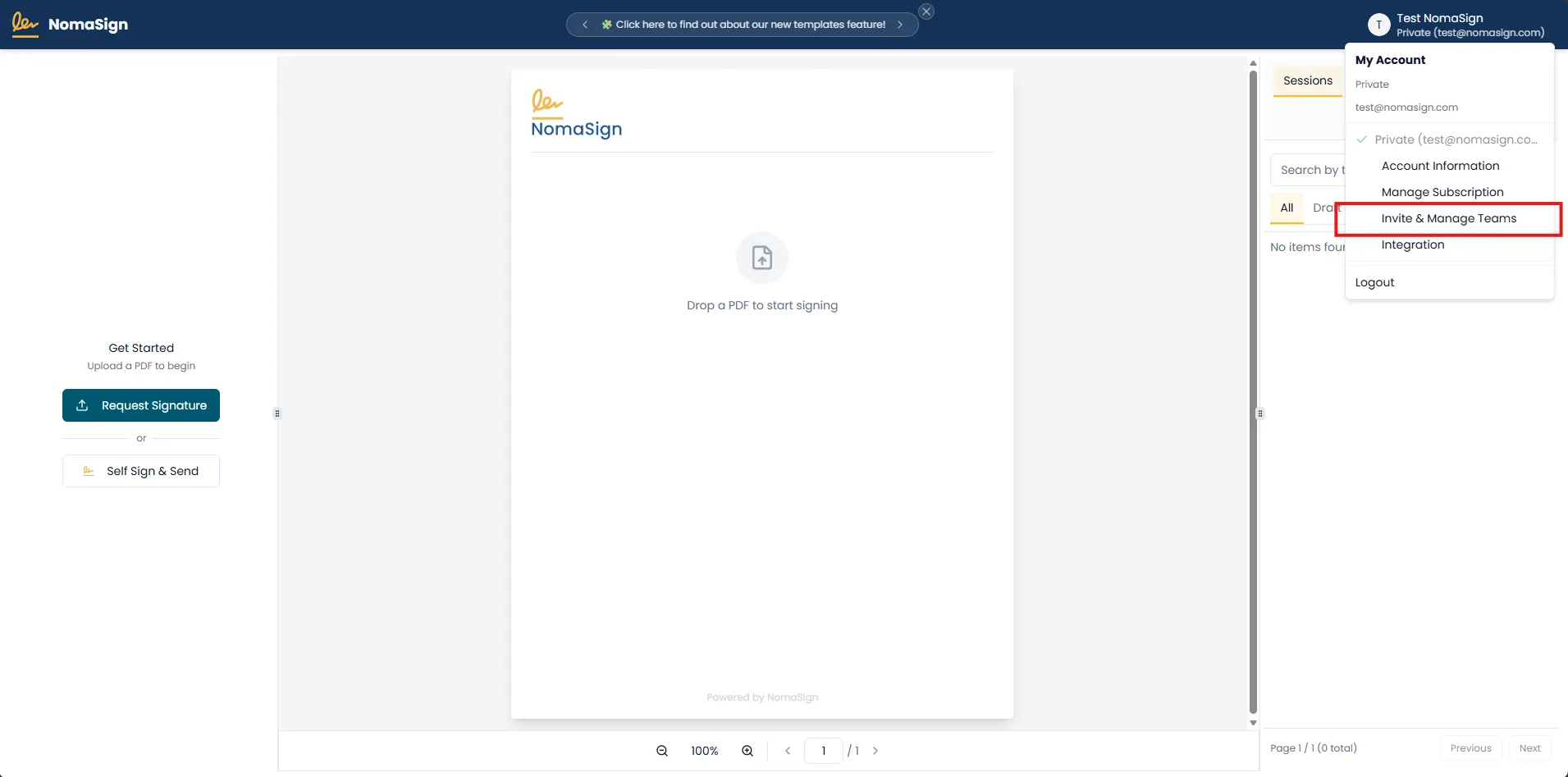The width and height of the screenshot is (1568, 777).
Task: Click the Self Sign & Send button
Action: pyautogui.click(x=141, y=471)
